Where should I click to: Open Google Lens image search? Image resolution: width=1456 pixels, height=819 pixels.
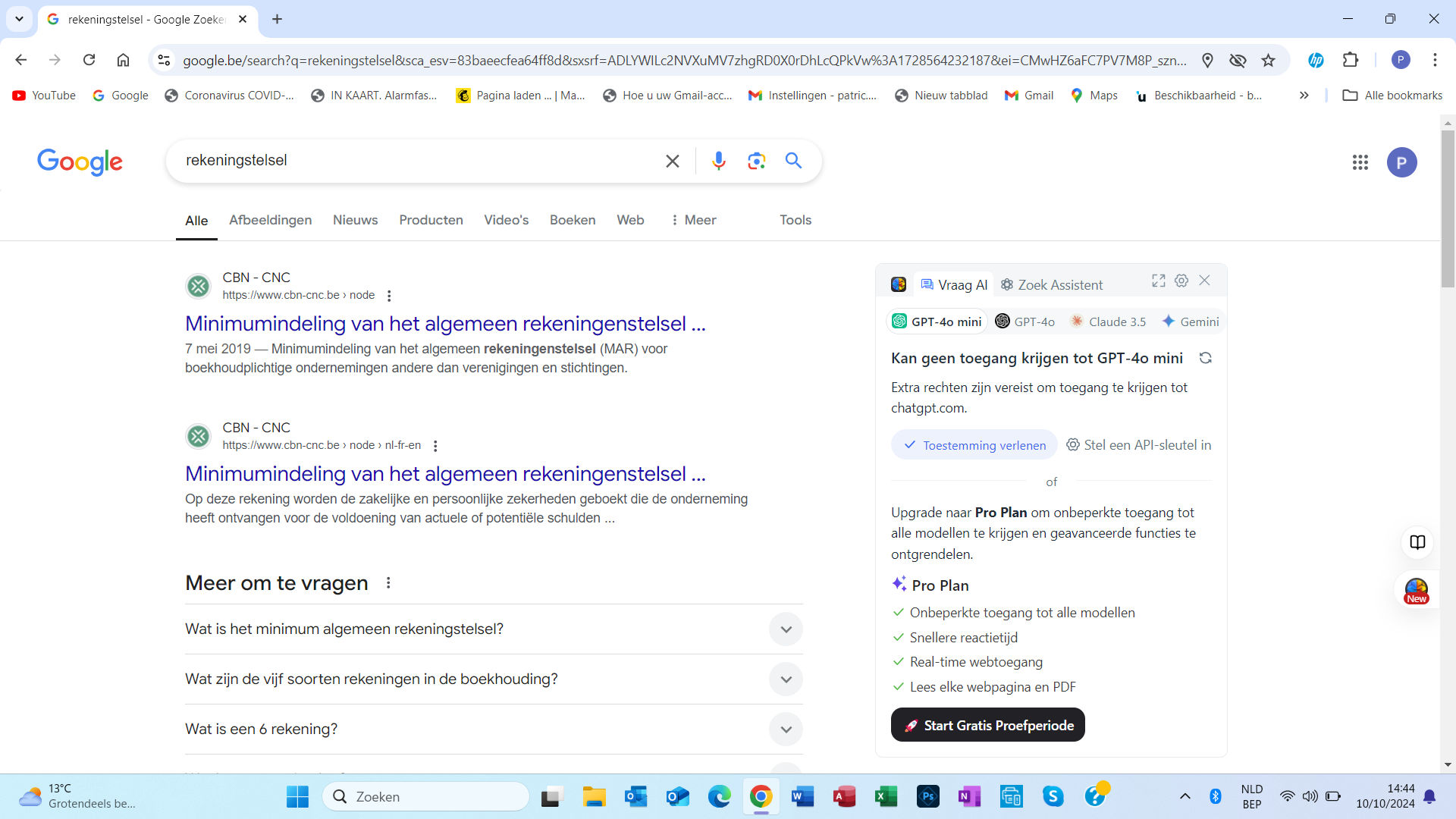(756, 161)
